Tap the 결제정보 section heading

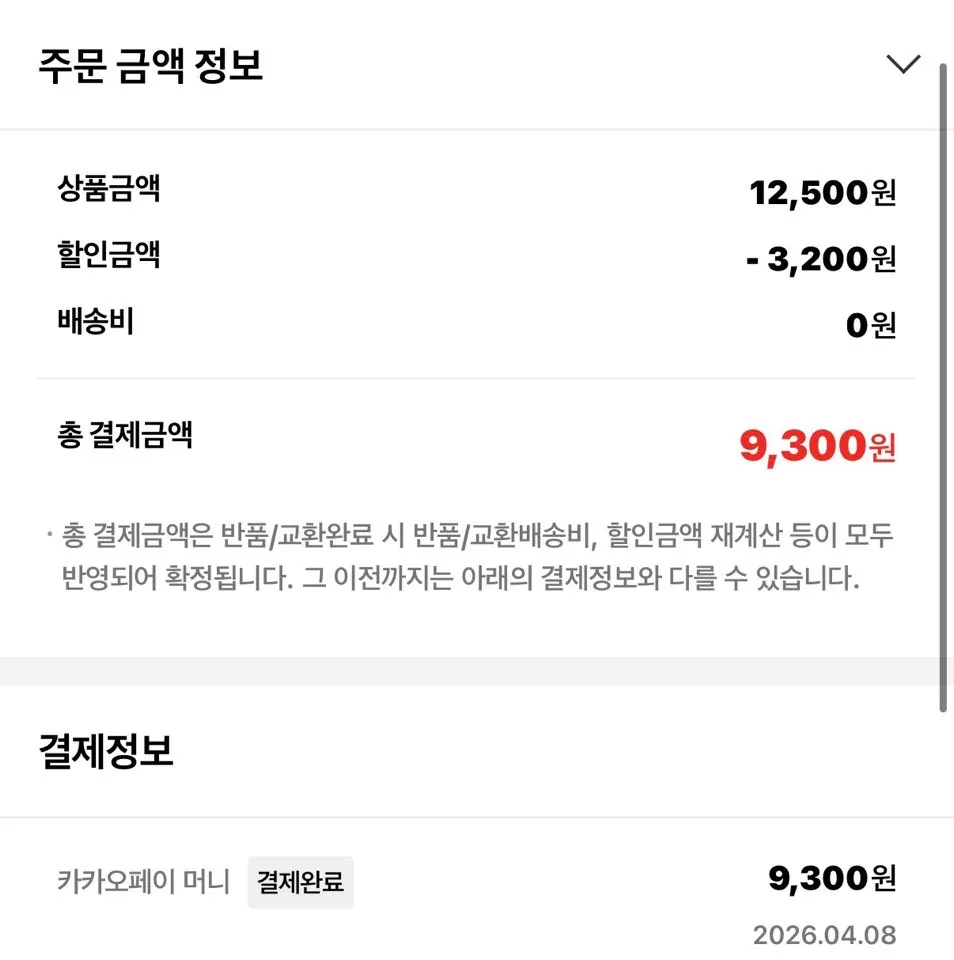tap(106, 752)
